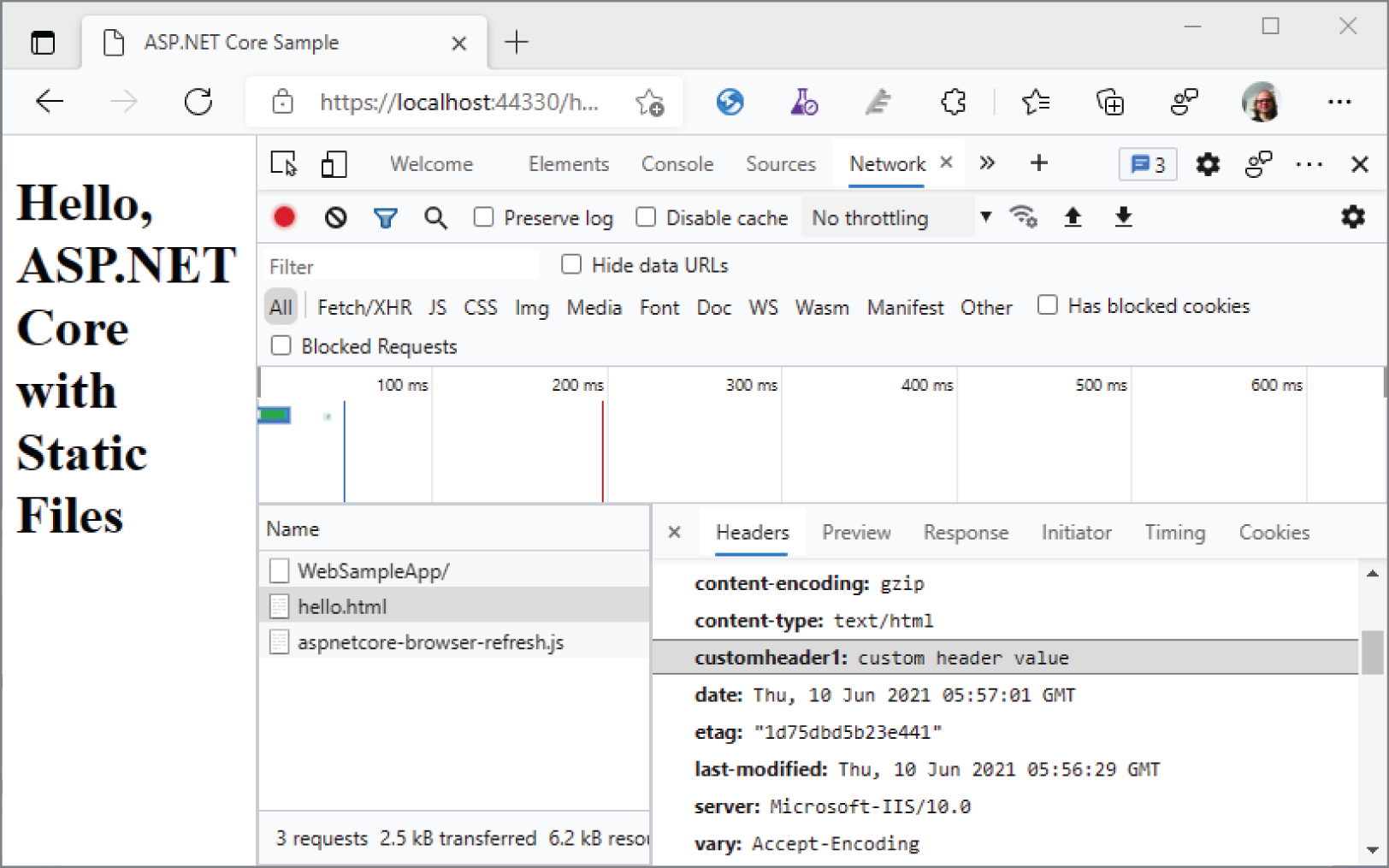Check Hide data URLs
Image resolution: width=1389 pixels, height=868 pixels.
click(x=571, y=264)
